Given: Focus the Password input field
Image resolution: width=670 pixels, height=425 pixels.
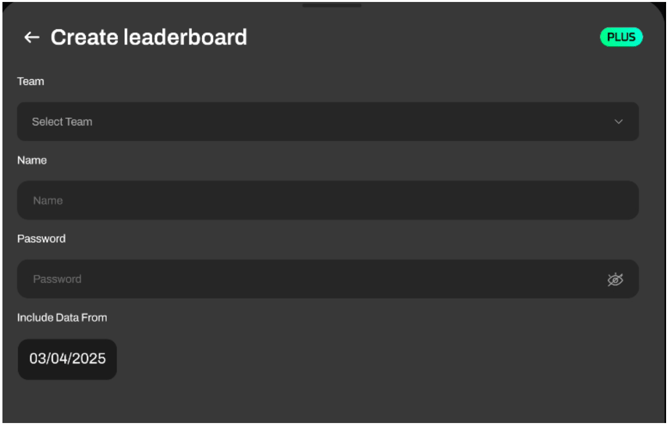Looking at the screenshot, I should 310,280.
